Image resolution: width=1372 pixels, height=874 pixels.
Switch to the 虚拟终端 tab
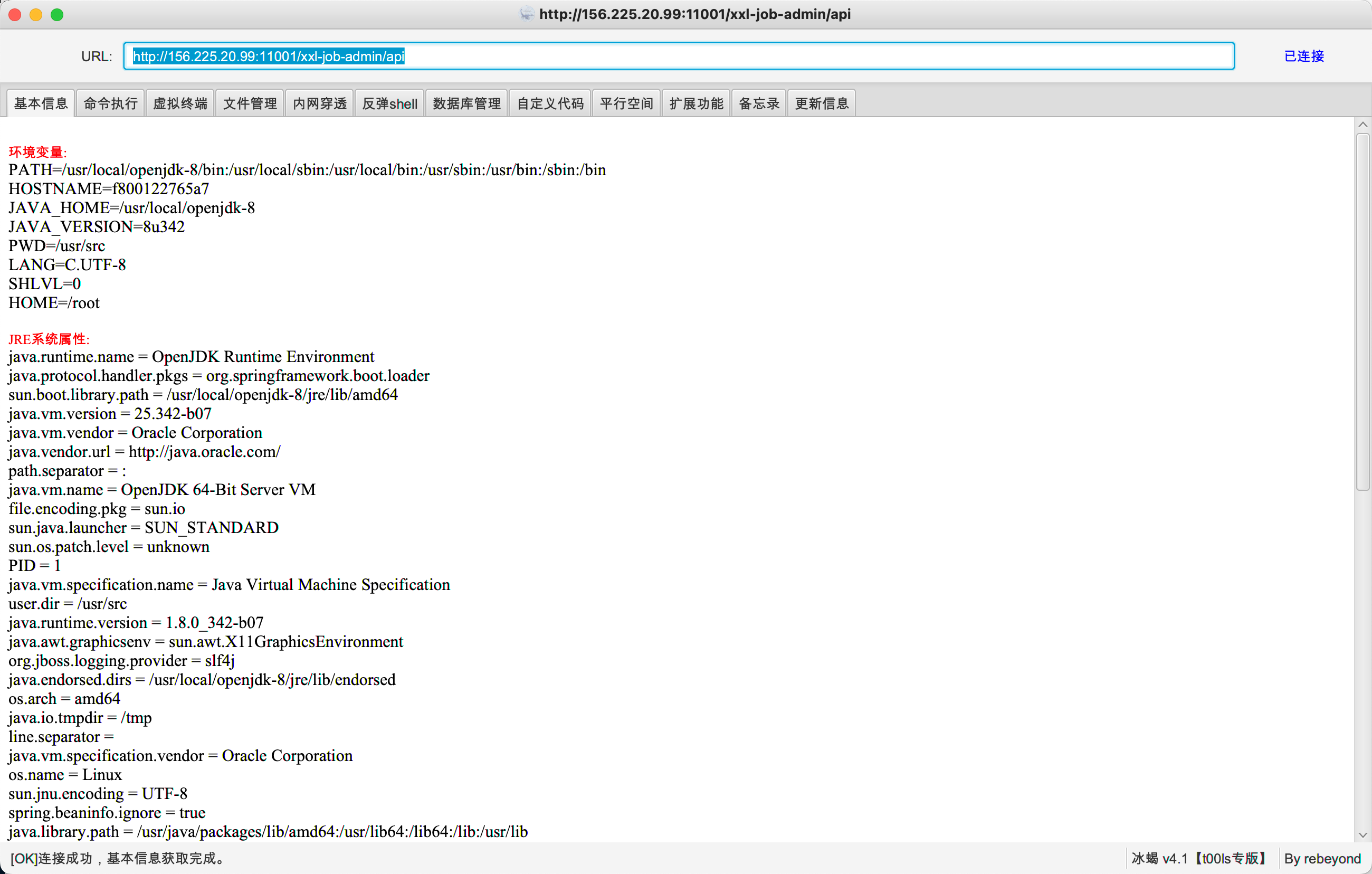coord(180,103)
